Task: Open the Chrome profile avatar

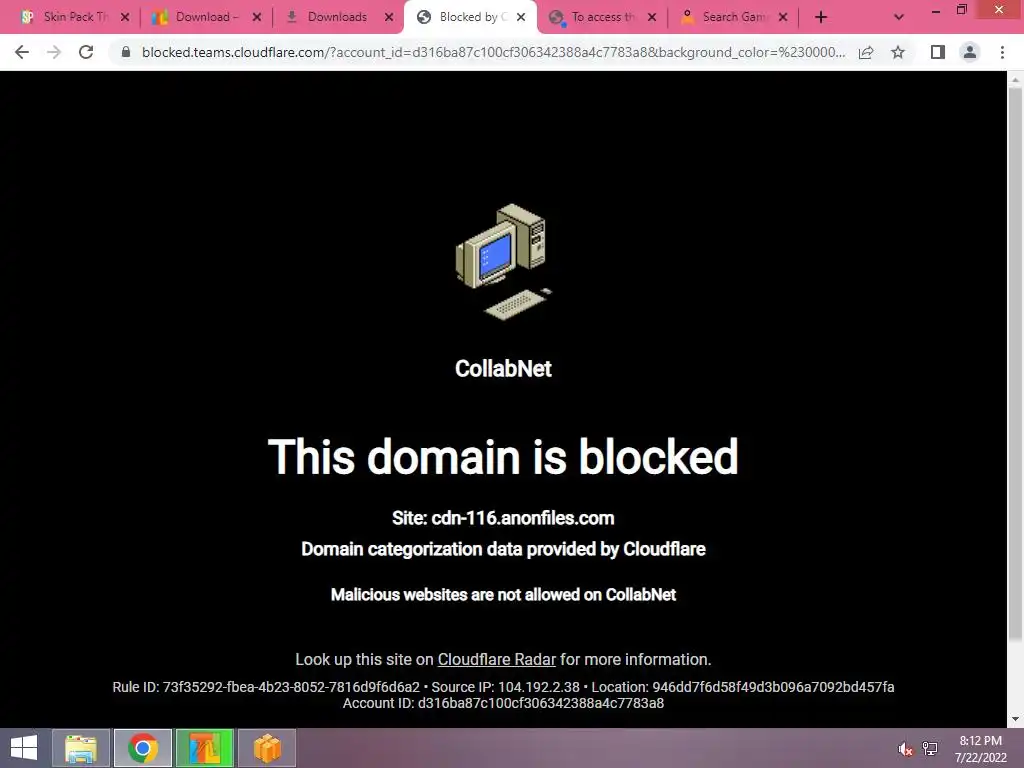Action: [x=970, y=52]
